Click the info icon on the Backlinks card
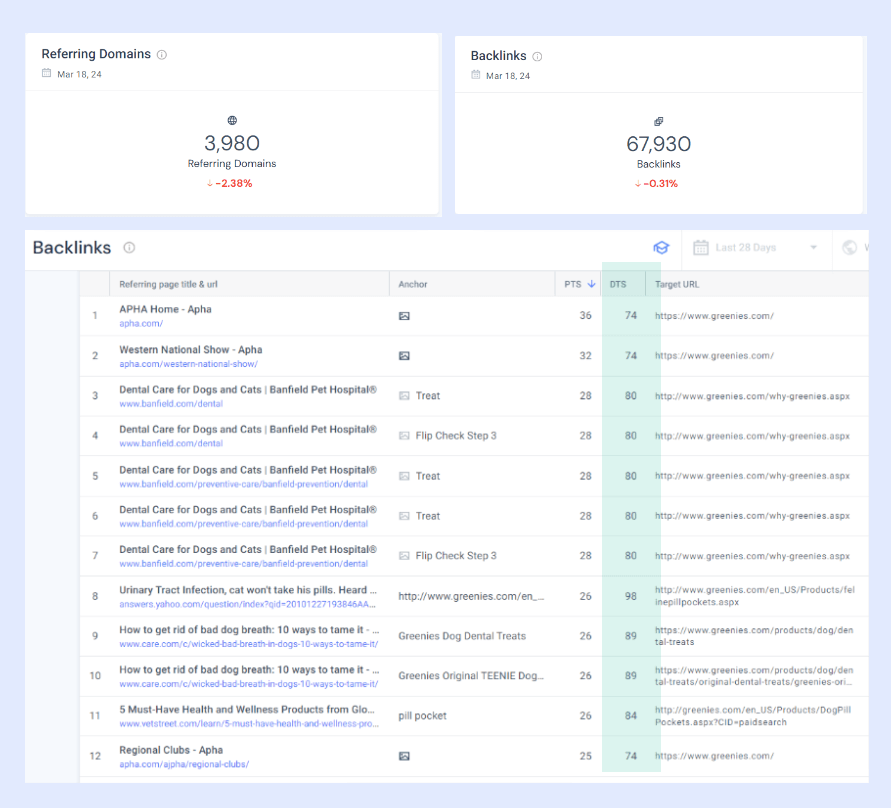The image size is (891, 808). pyautogui.click(x=538, y=57)
